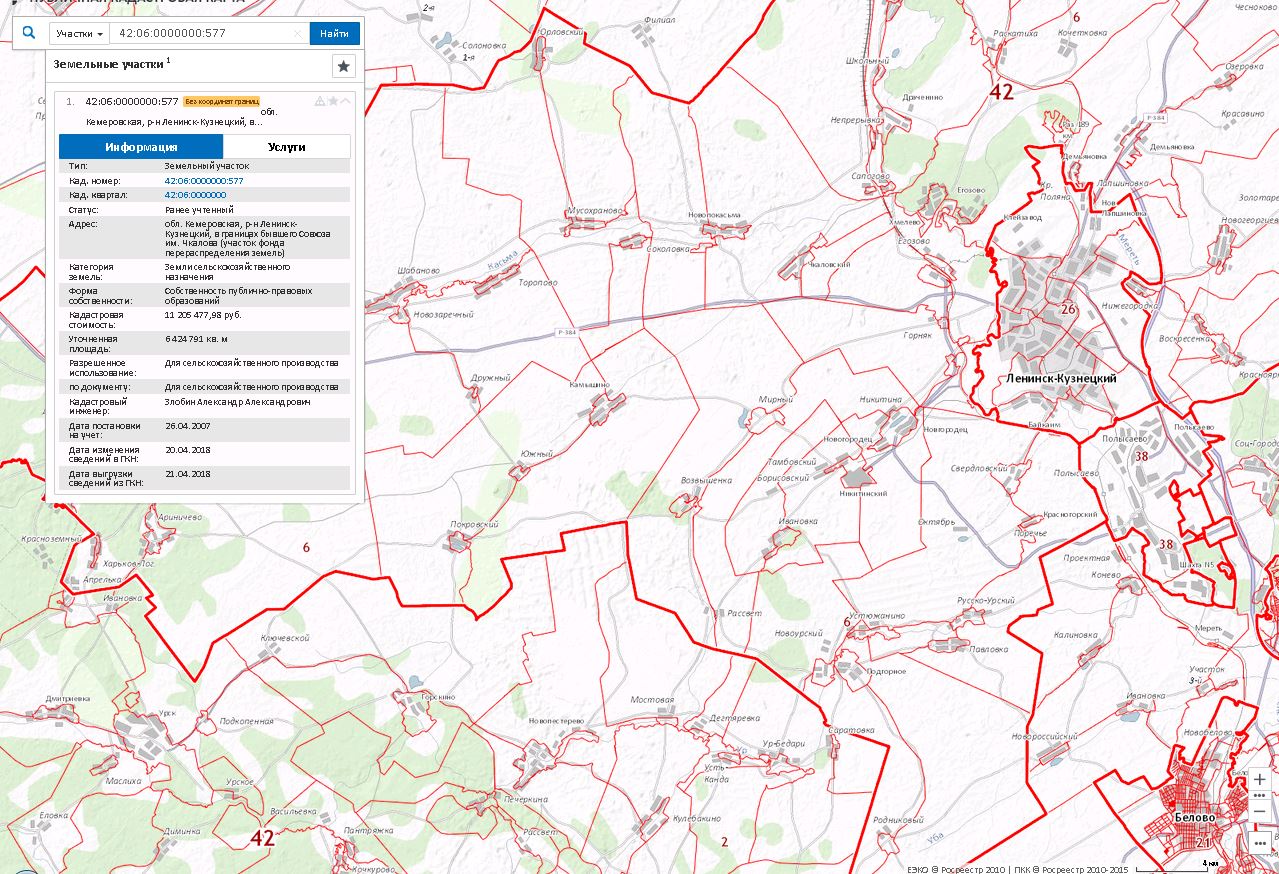Click the Новопокасьма village label on map
1279x874 pixels.
[x=714, y=216]
